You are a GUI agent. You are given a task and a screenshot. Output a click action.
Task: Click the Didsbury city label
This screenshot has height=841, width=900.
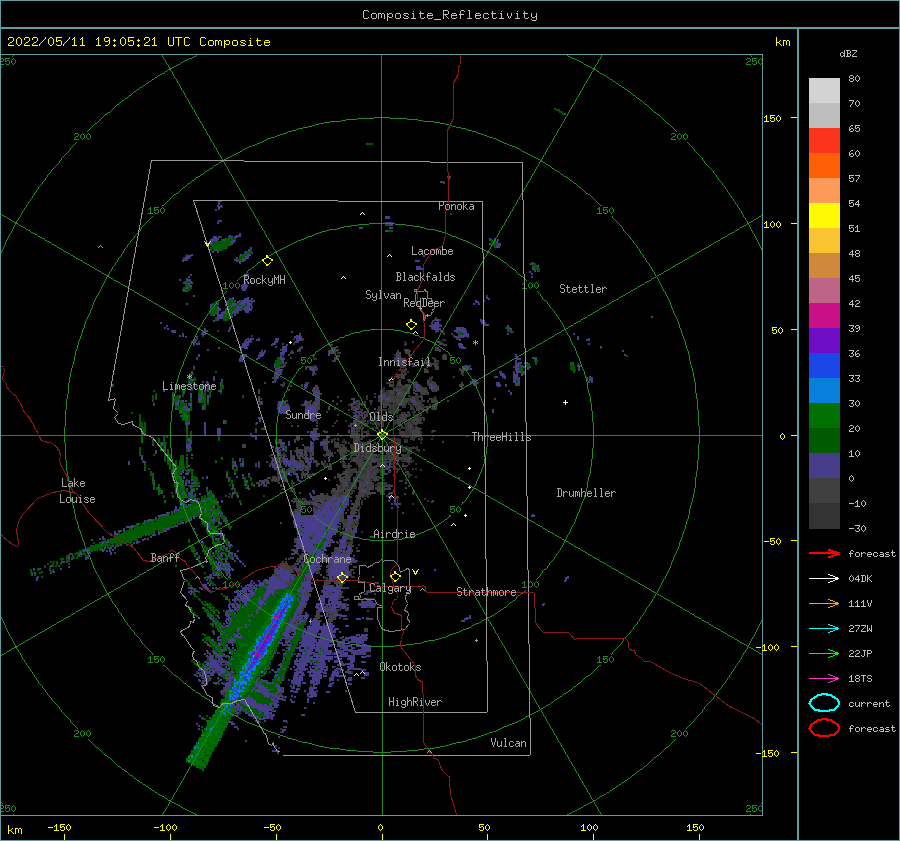click(x=378, y=448)
